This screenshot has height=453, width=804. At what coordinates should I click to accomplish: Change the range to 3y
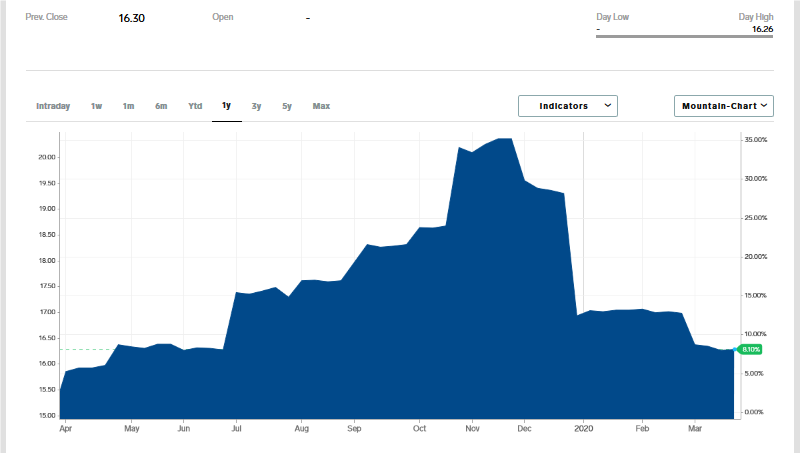[x=257, y=106]
